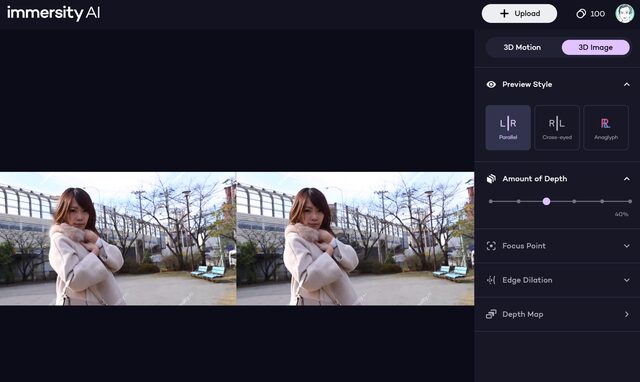The height and width of the screenshot is (382, 640).
Task: Click the Depth Map label
Action: pos(522,314)
